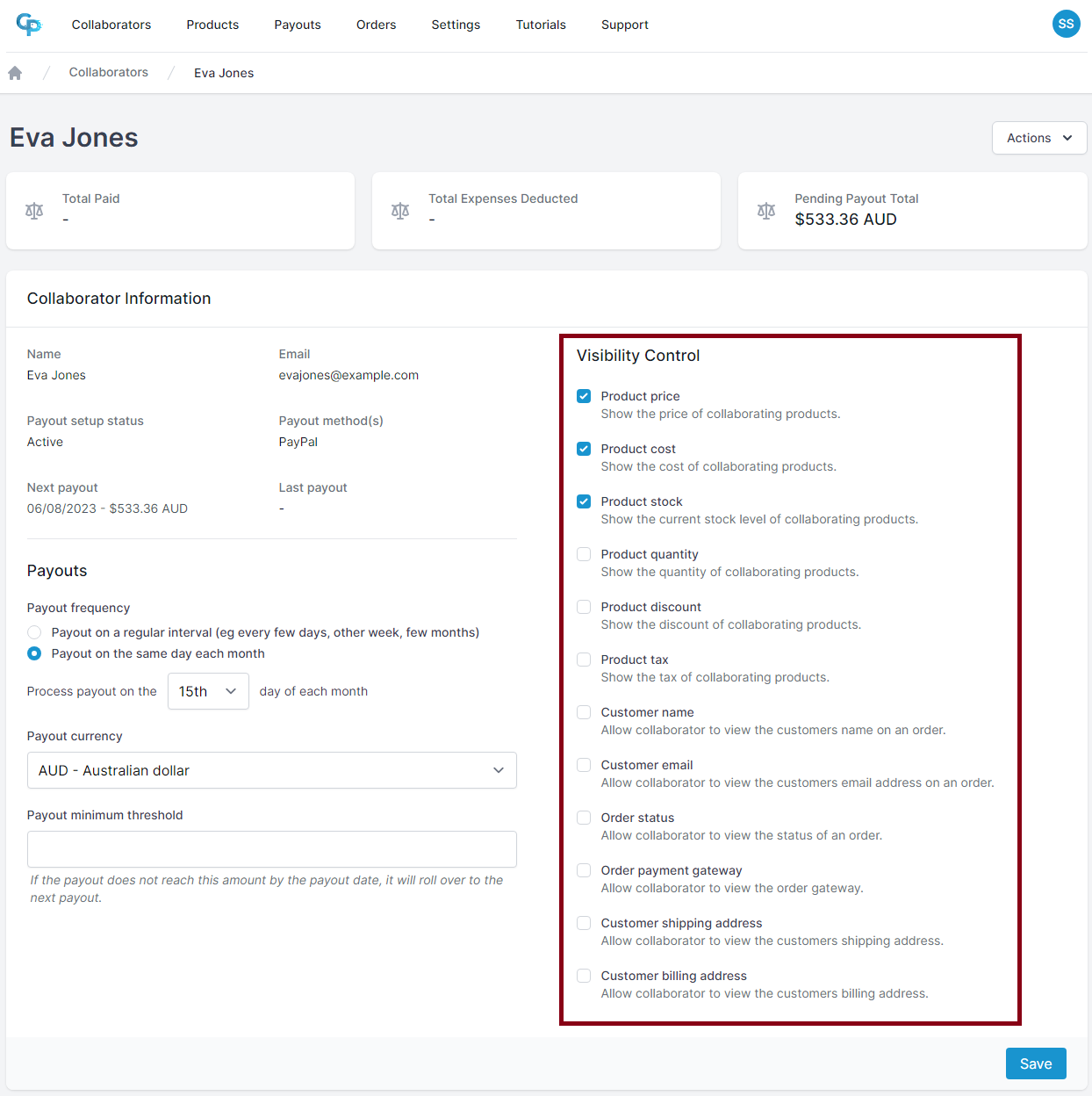This screenshot has width=1092, height=1096.
Task: Open the Settings navigation item
Action: pyautogui.click(x=456, y=25)
